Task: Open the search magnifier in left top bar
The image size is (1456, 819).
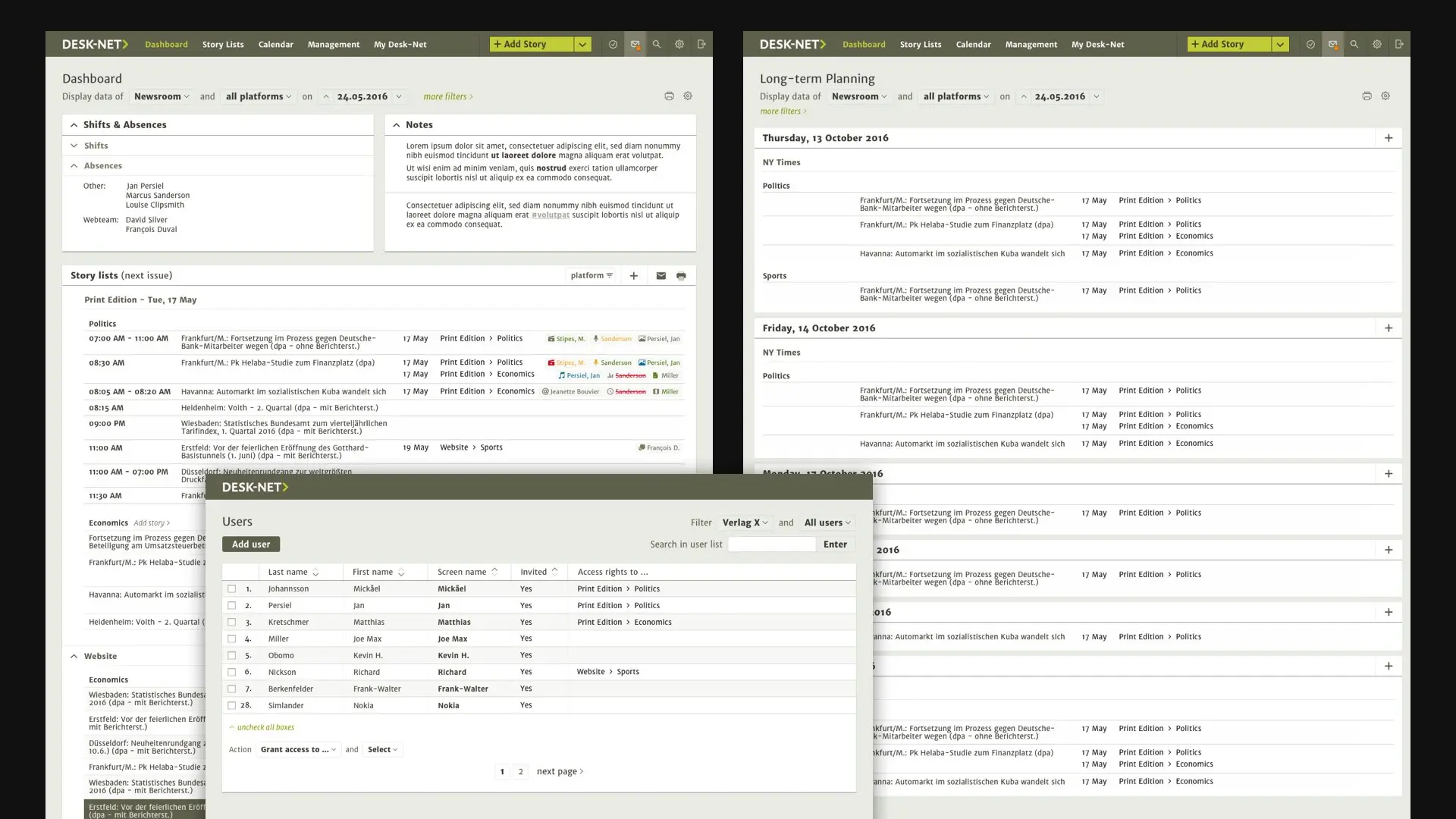Action: click(x=657, y=45)
